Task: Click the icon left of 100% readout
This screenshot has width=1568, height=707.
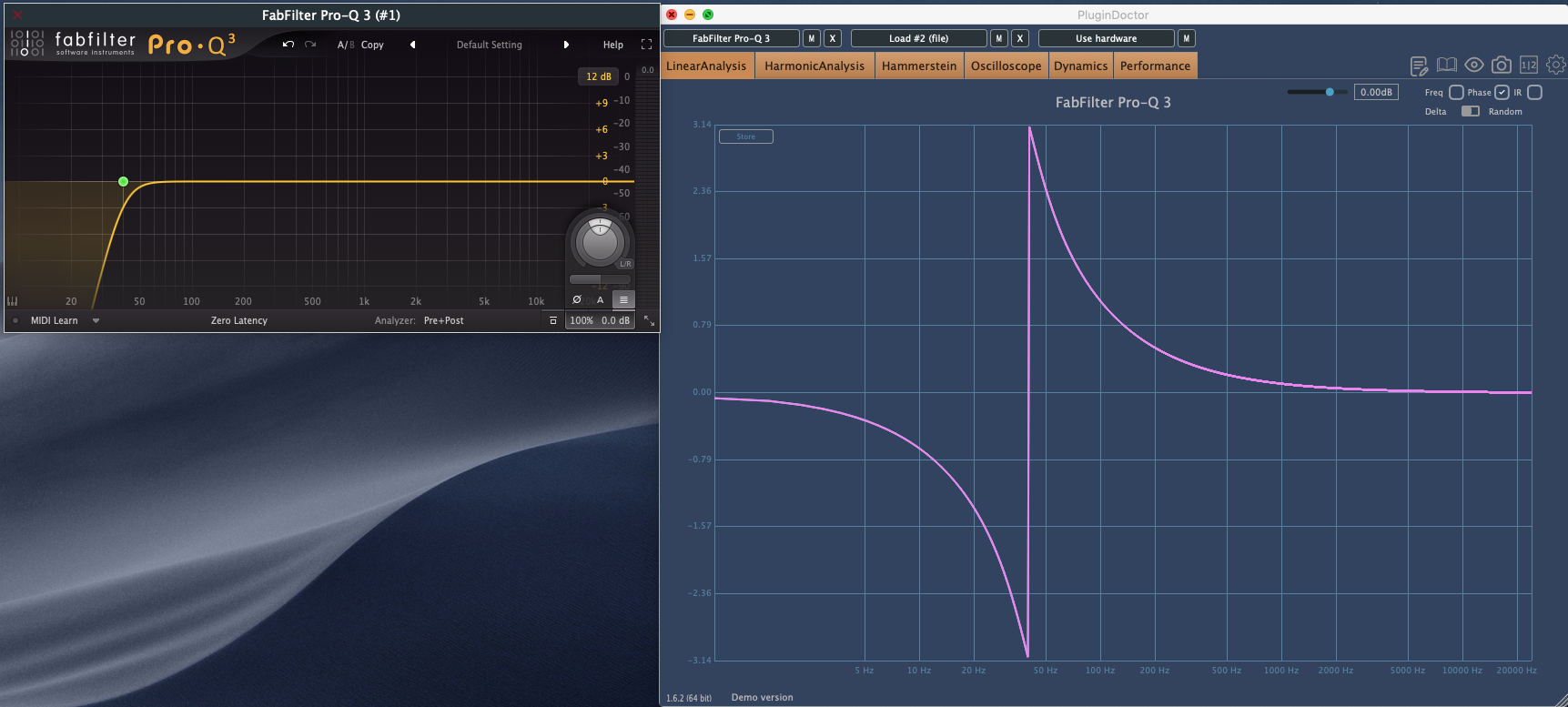Action: (x=552, y=320)
